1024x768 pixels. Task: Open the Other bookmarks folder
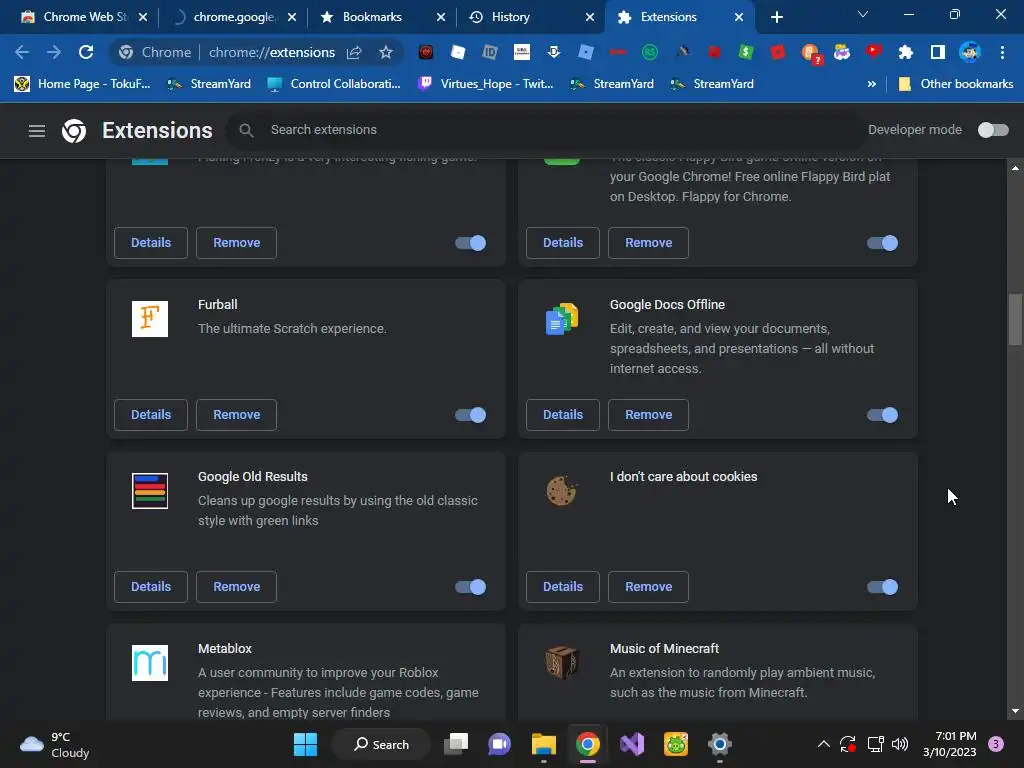click(955, 84)
